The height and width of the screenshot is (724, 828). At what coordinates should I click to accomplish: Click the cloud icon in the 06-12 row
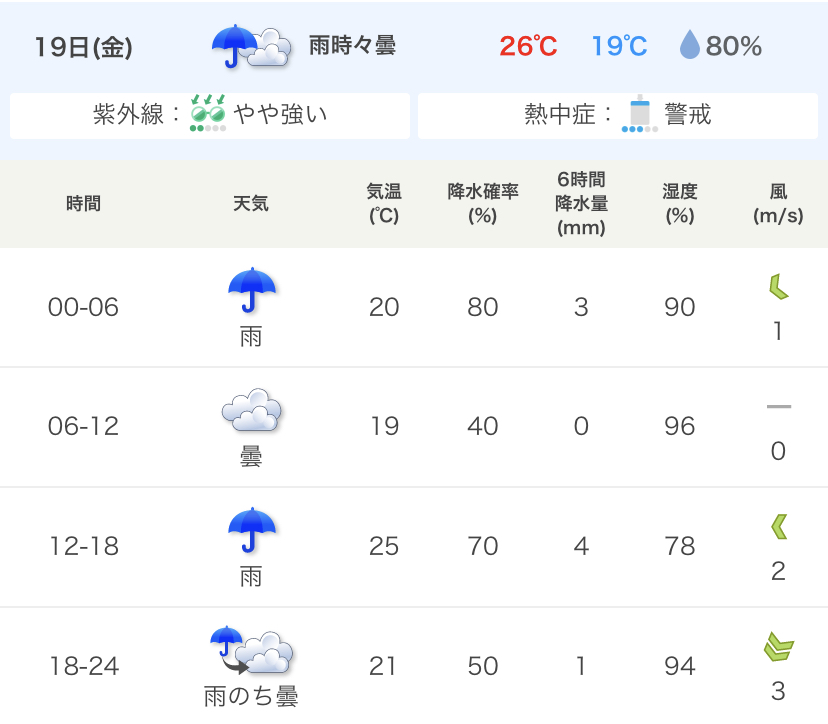252,410
